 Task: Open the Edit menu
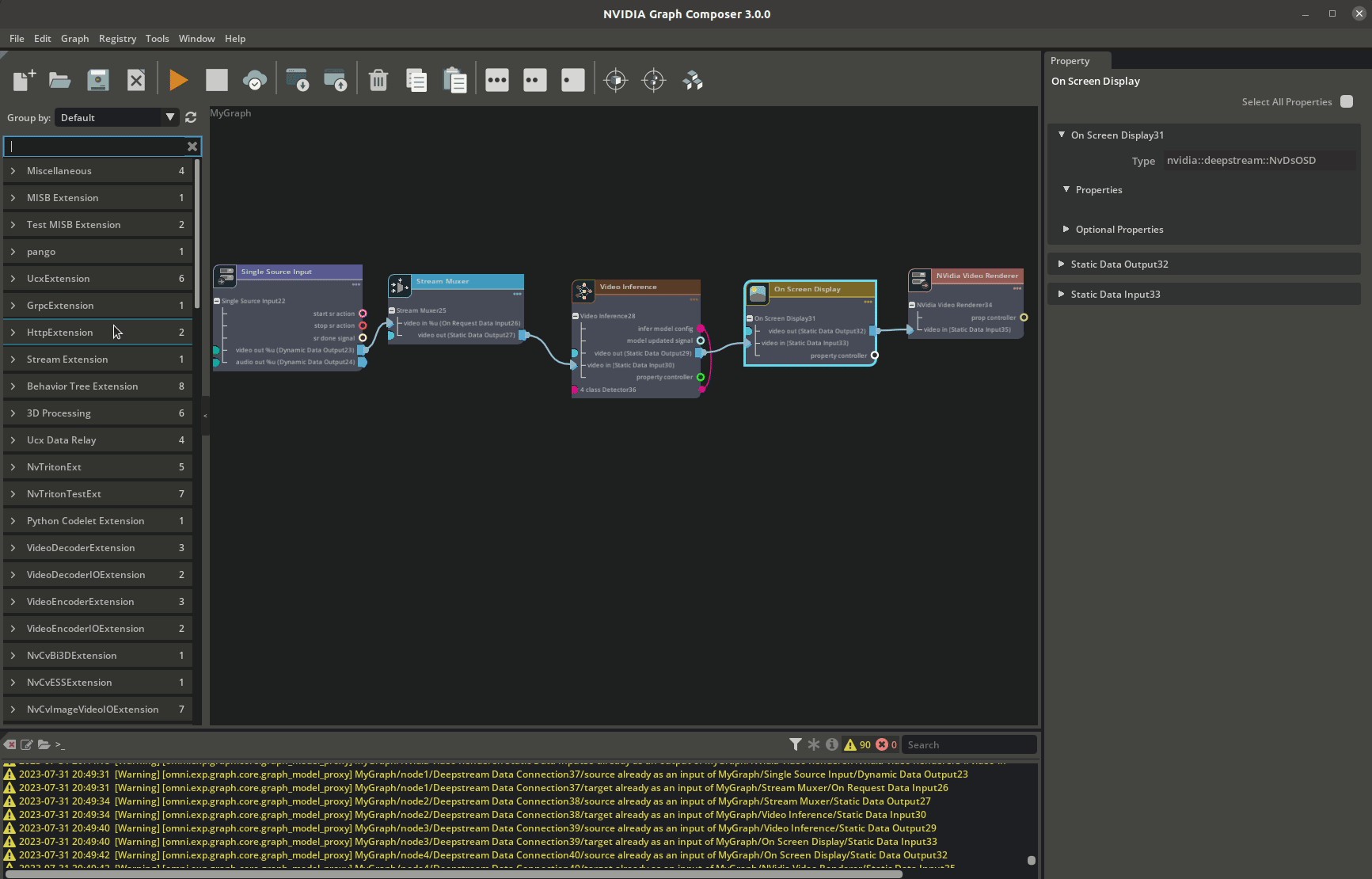[43, 38]
